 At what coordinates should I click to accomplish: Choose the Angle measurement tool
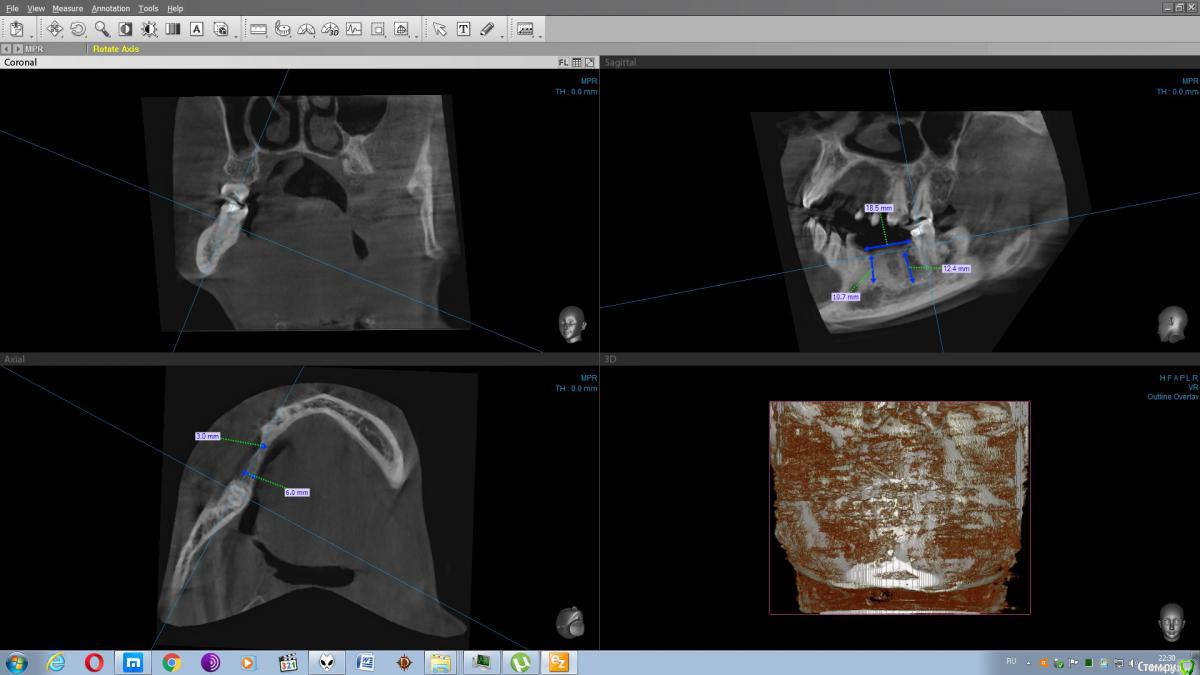(306, 29)
